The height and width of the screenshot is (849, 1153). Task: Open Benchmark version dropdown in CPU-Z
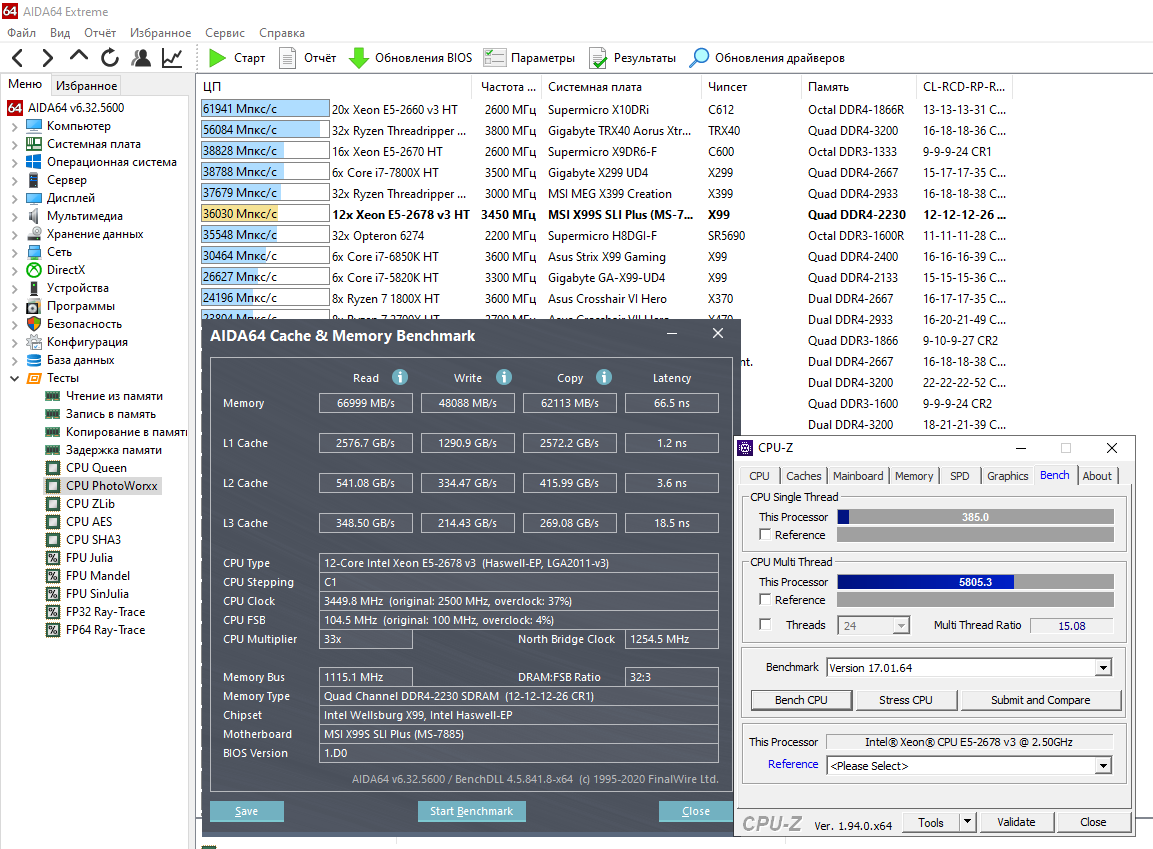[x=1103, y=667]
